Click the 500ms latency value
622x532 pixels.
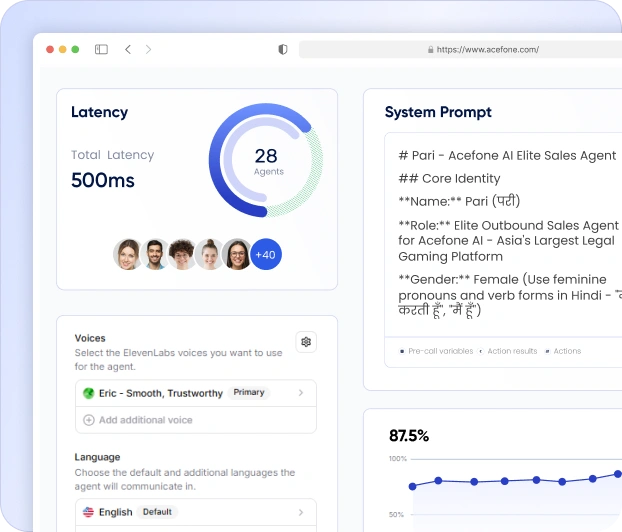pos(103,180)
